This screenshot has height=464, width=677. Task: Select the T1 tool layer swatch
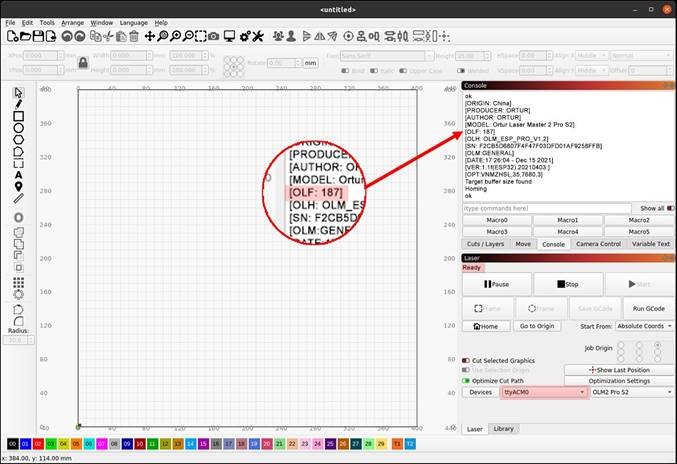pyautogui.click(x=397, y=444)
